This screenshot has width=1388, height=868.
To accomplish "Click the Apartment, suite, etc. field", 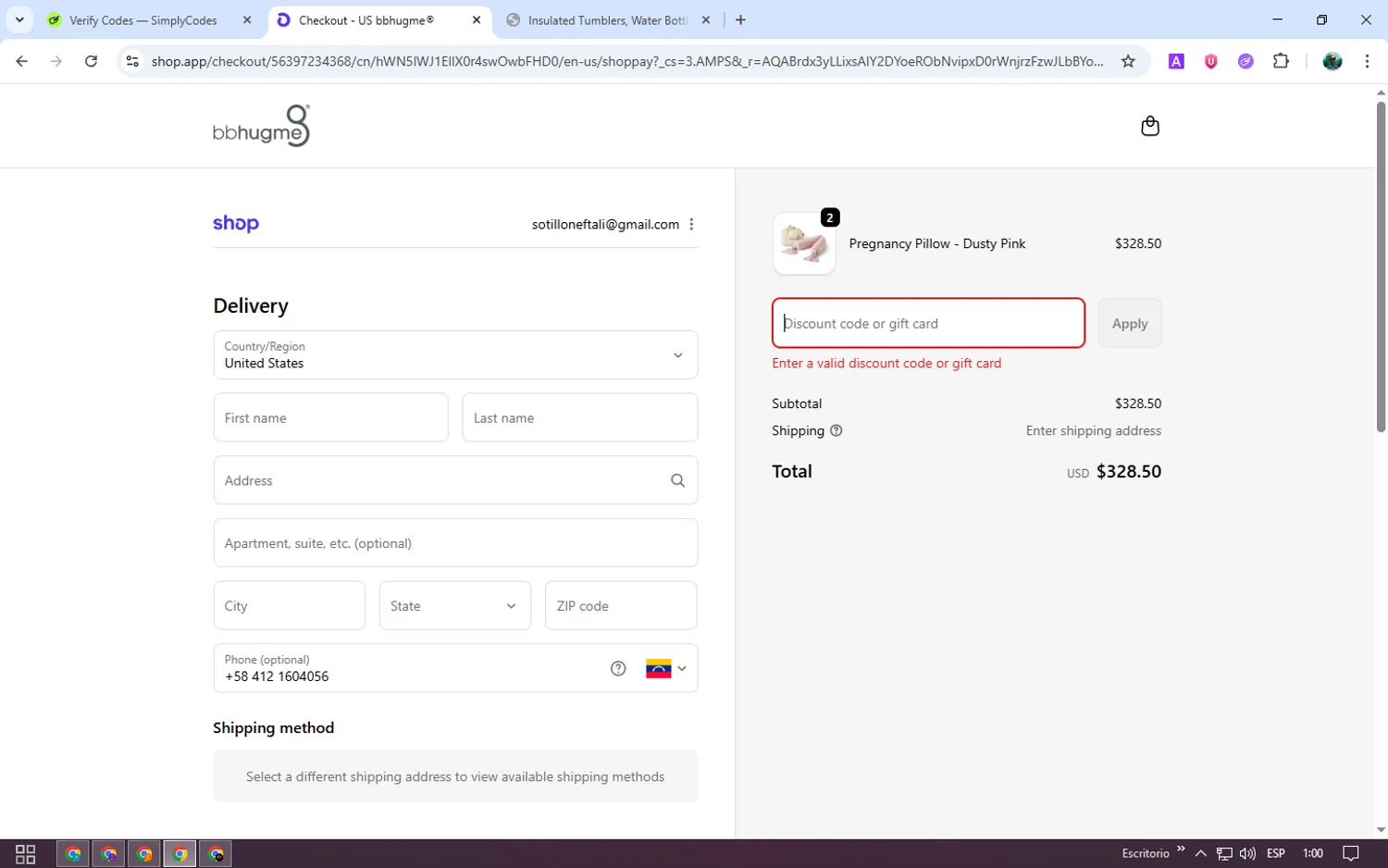I will [x=455, y=543].
